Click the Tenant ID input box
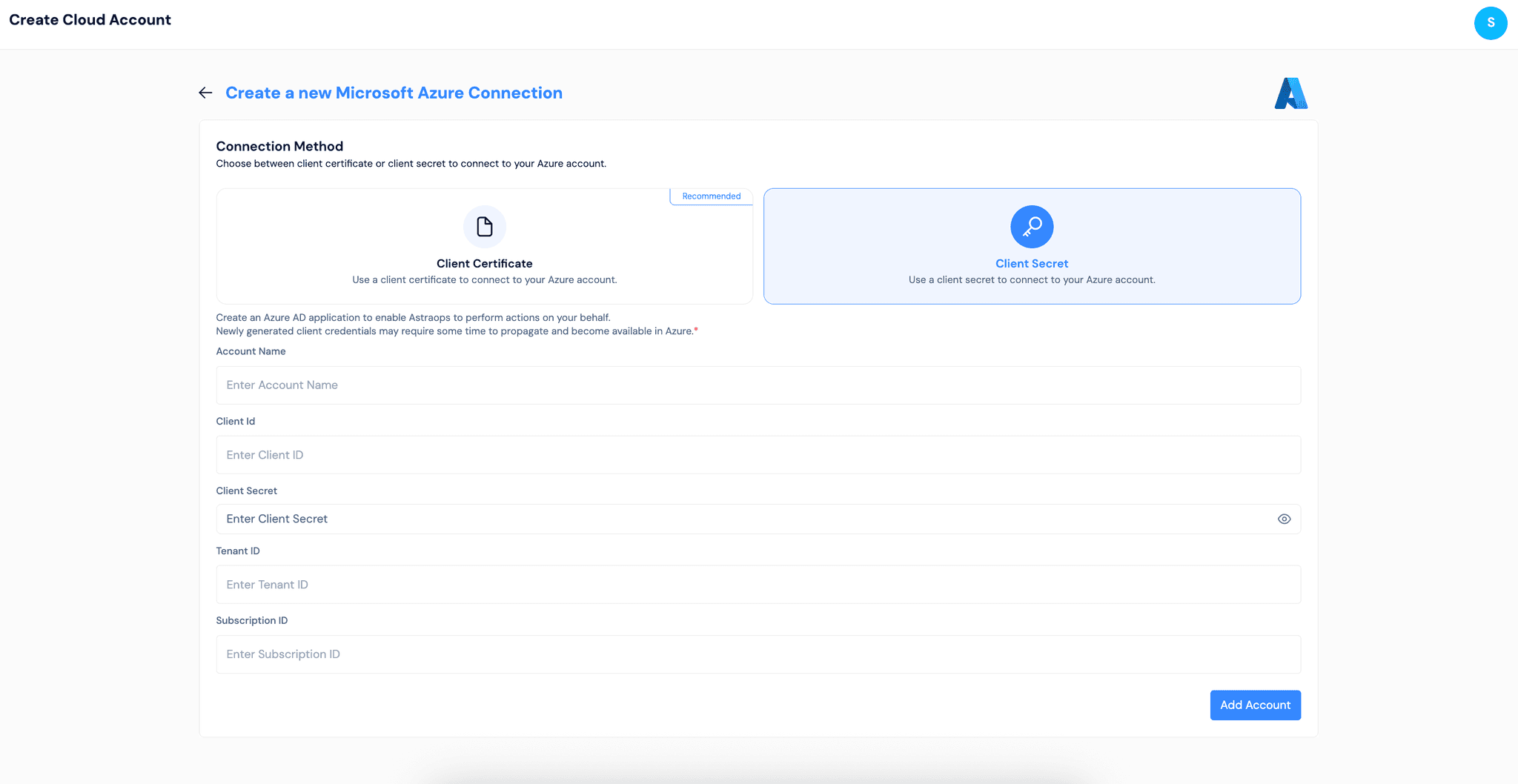This screenshot has width=1518, height=784. coord(758,584)
